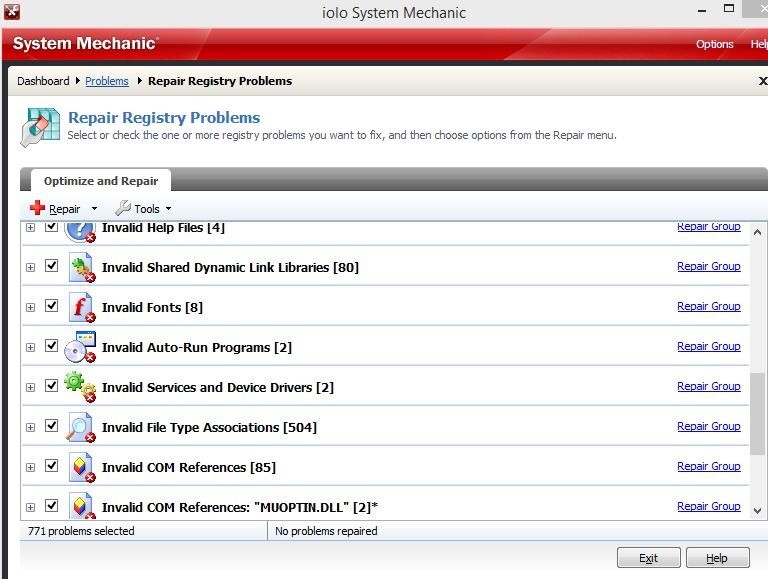The height and width of the screenshot is (579, 768).
Task: Click the '771 problems selected' status text
Action: pyautogui.click(x=81, y=531)
